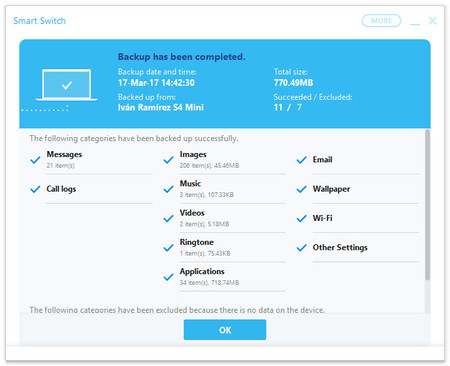The width and height of the screenshot is (450, 366).
Task: Click the Messages check mark
Action: [x=35, y=160]
